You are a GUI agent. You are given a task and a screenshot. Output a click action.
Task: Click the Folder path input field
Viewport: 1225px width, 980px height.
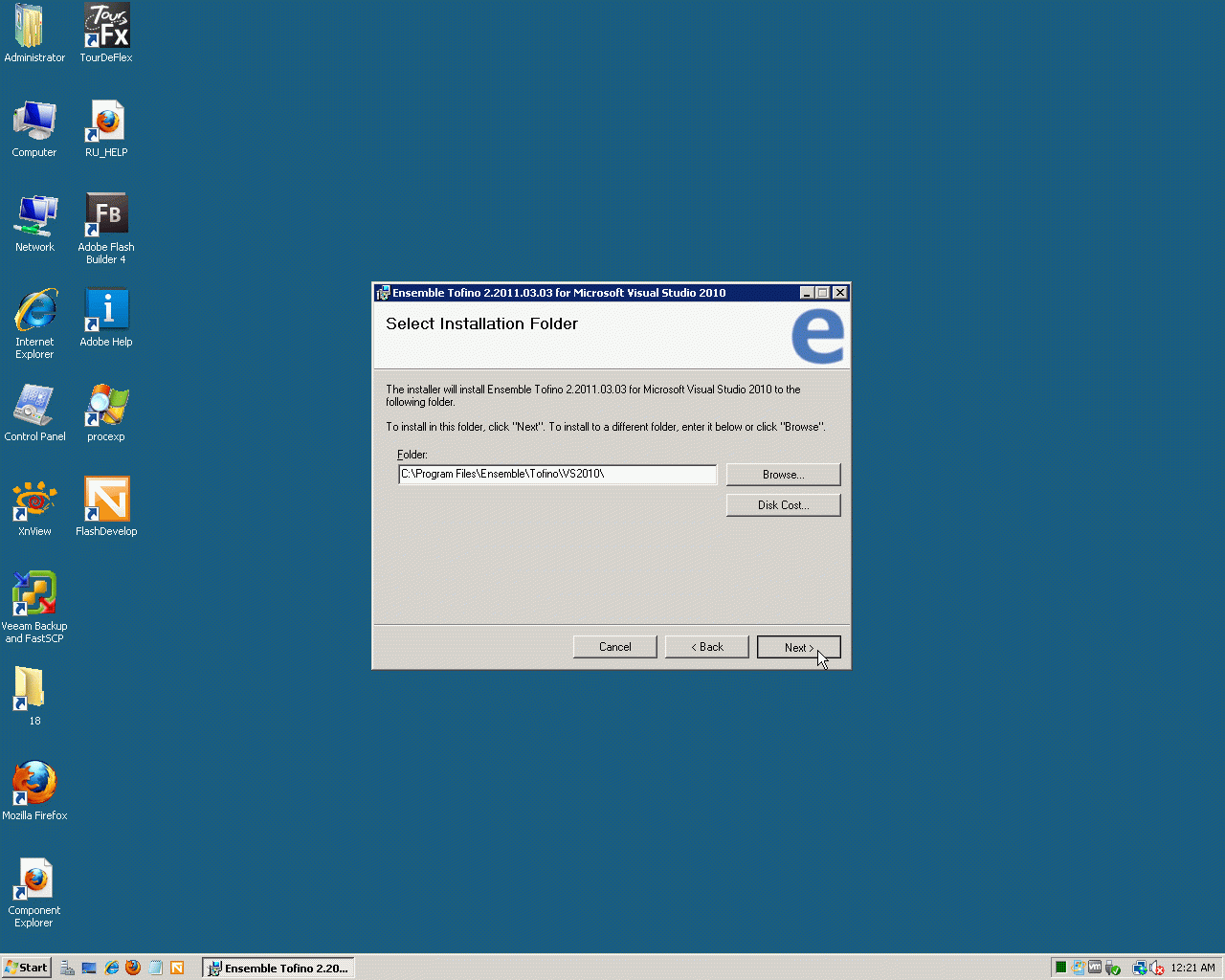(x=557, y=475)
